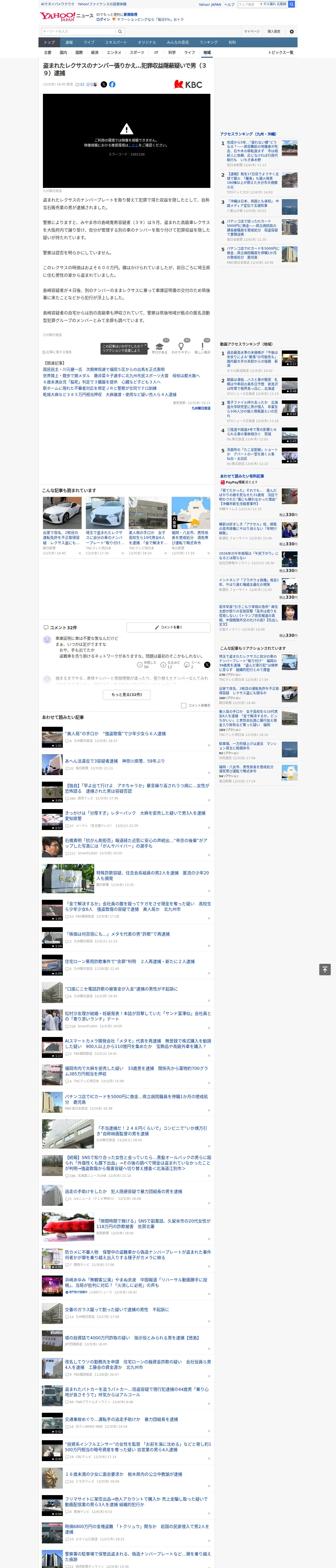This screenshot has height=1568, width=336.
Task: Click the web search magnifier button
Action: tap(292, 4)
